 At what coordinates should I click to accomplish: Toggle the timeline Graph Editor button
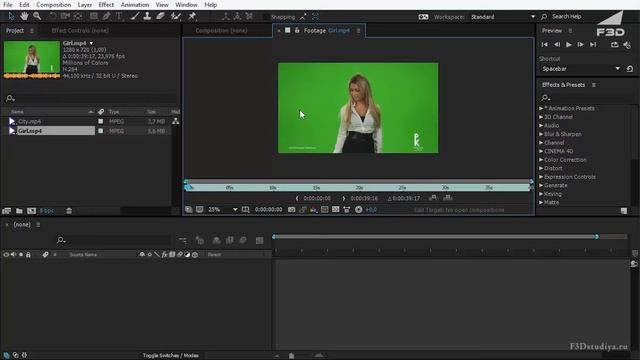pos(260,240)
